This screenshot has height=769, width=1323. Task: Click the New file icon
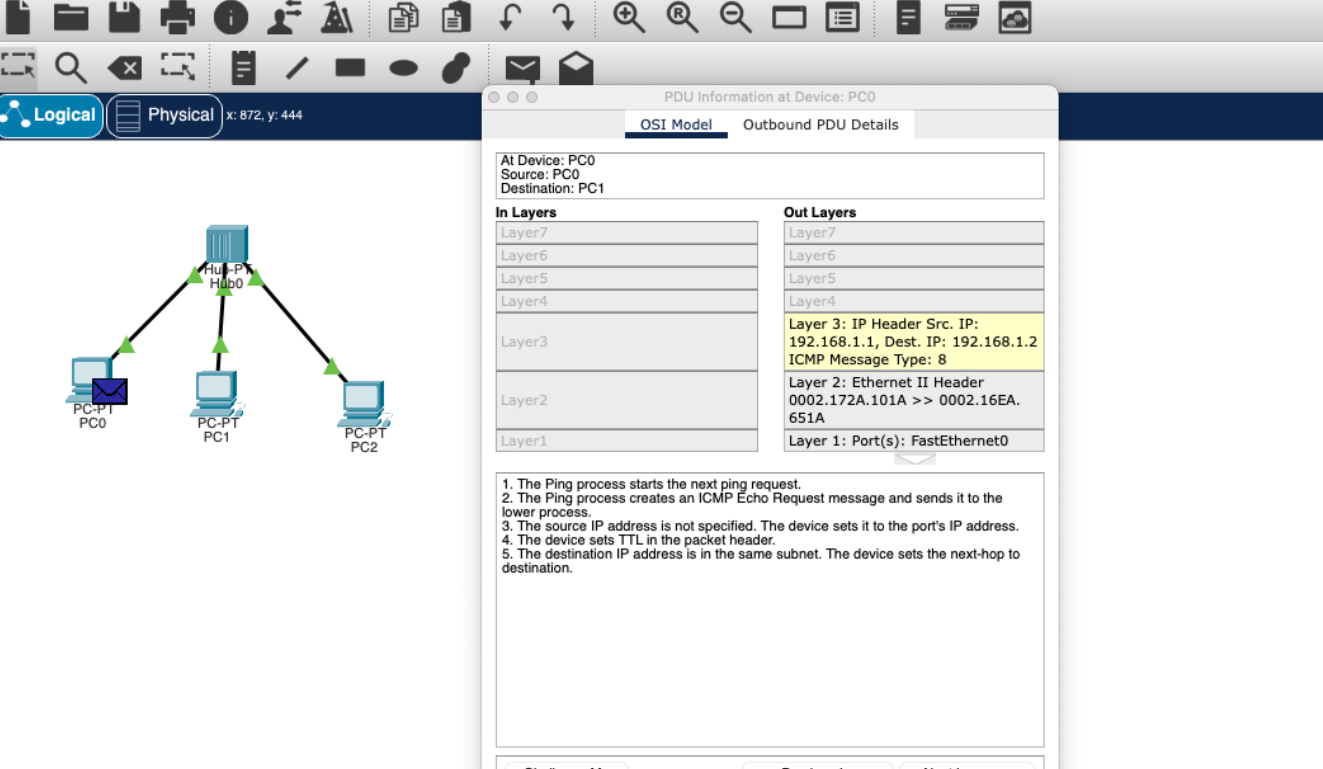[x=18, y=16]
